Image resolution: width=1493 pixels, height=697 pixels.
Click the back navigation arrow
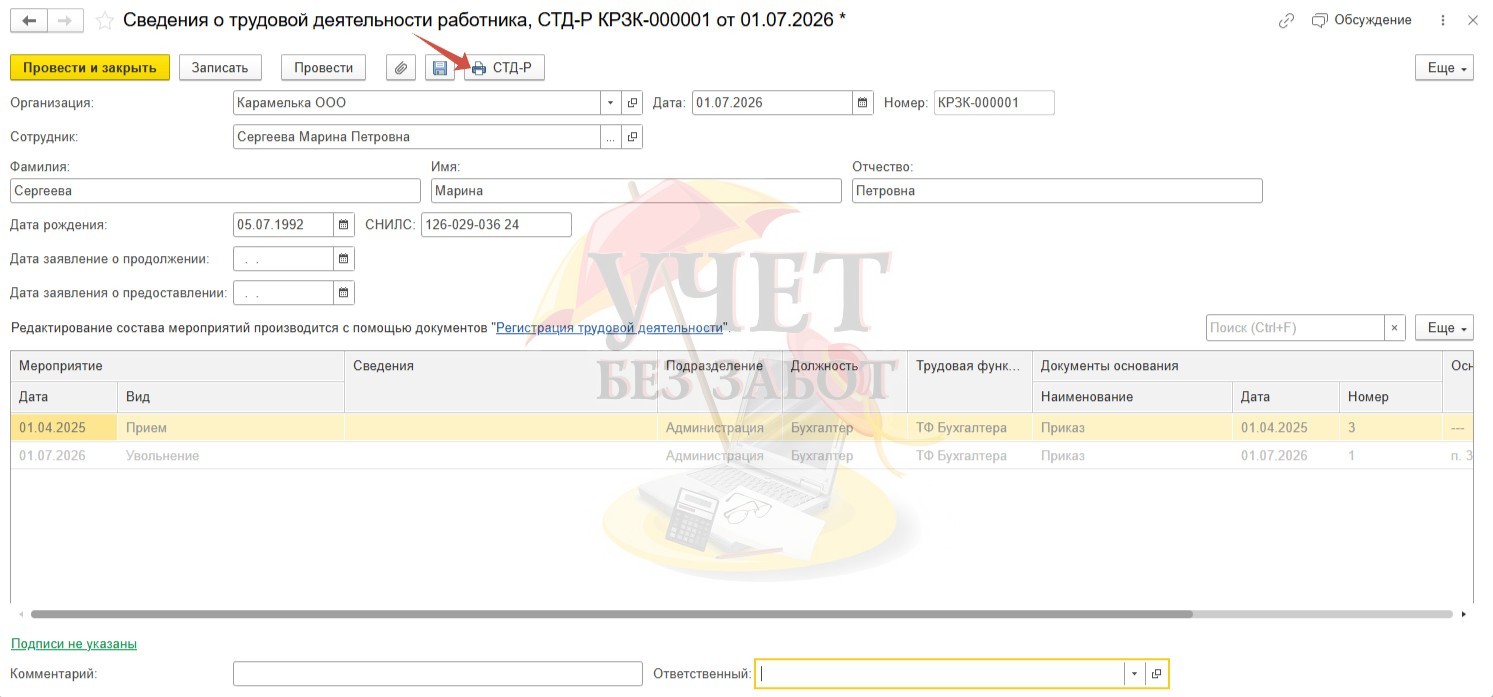tap(29, 20)
